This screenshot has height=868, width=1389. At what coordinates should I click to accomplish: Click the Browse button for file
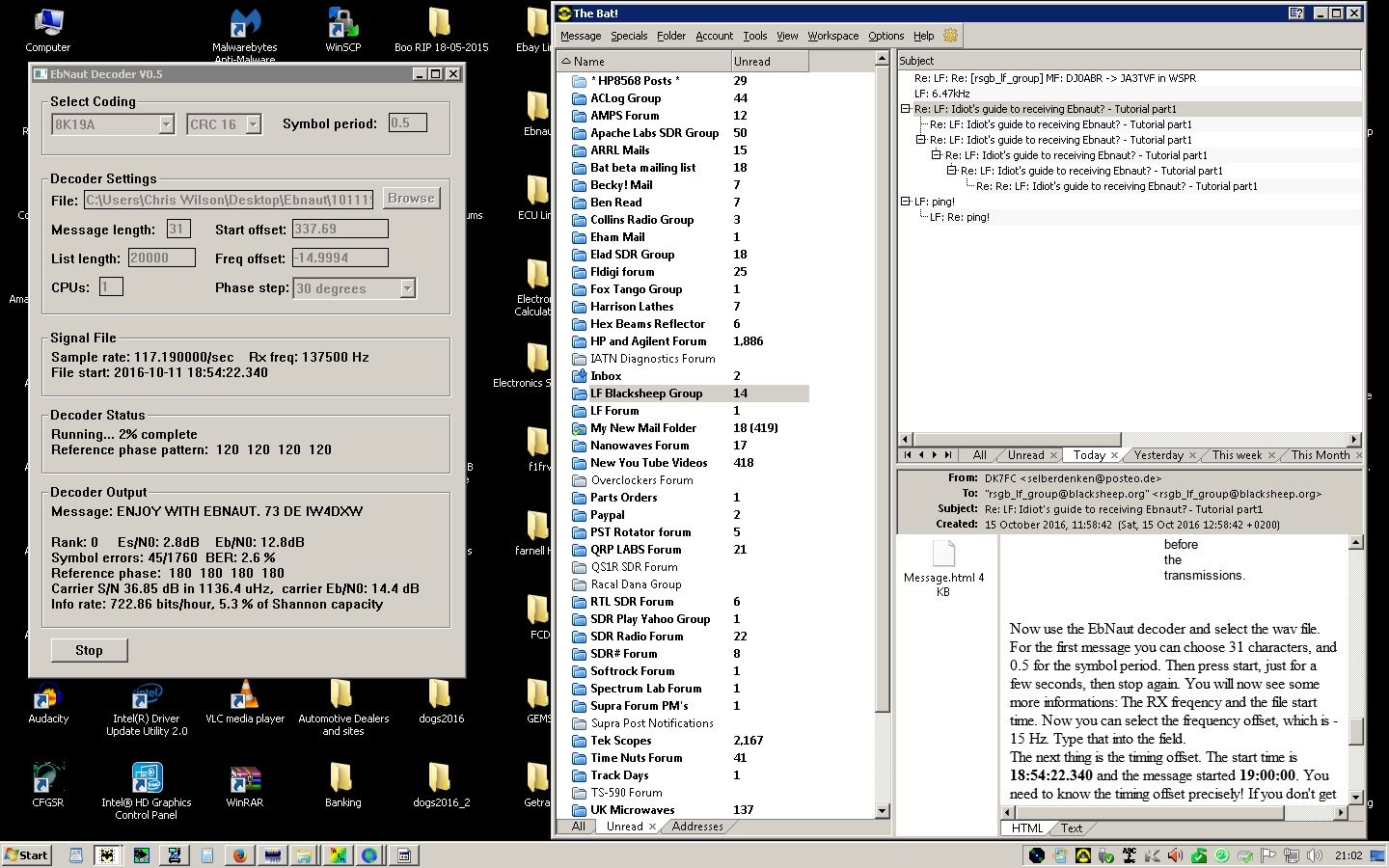411,199
